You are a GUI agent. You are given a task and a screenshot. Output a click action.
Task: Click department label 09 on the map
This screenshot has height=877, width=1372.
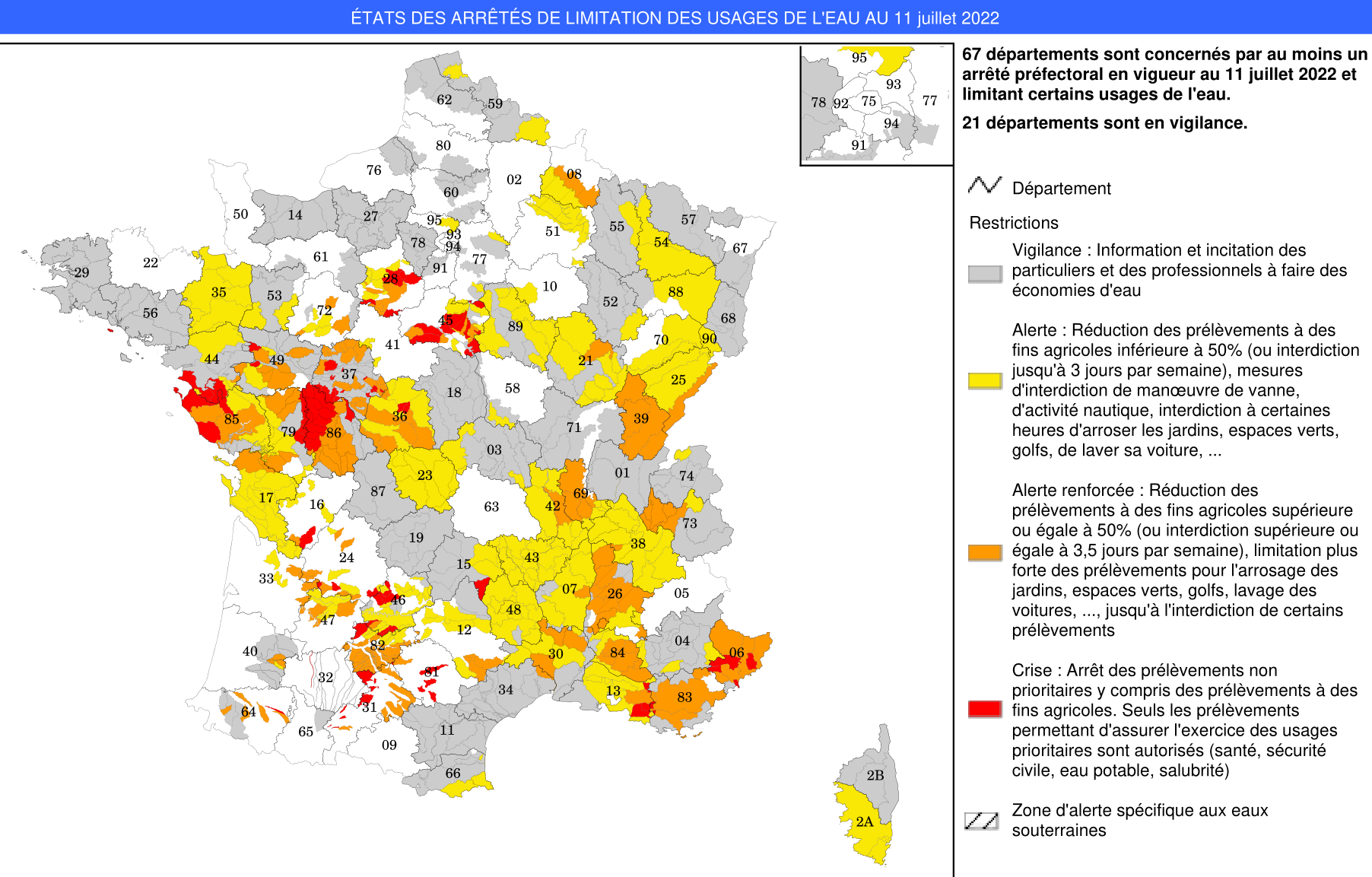(389, 745)
